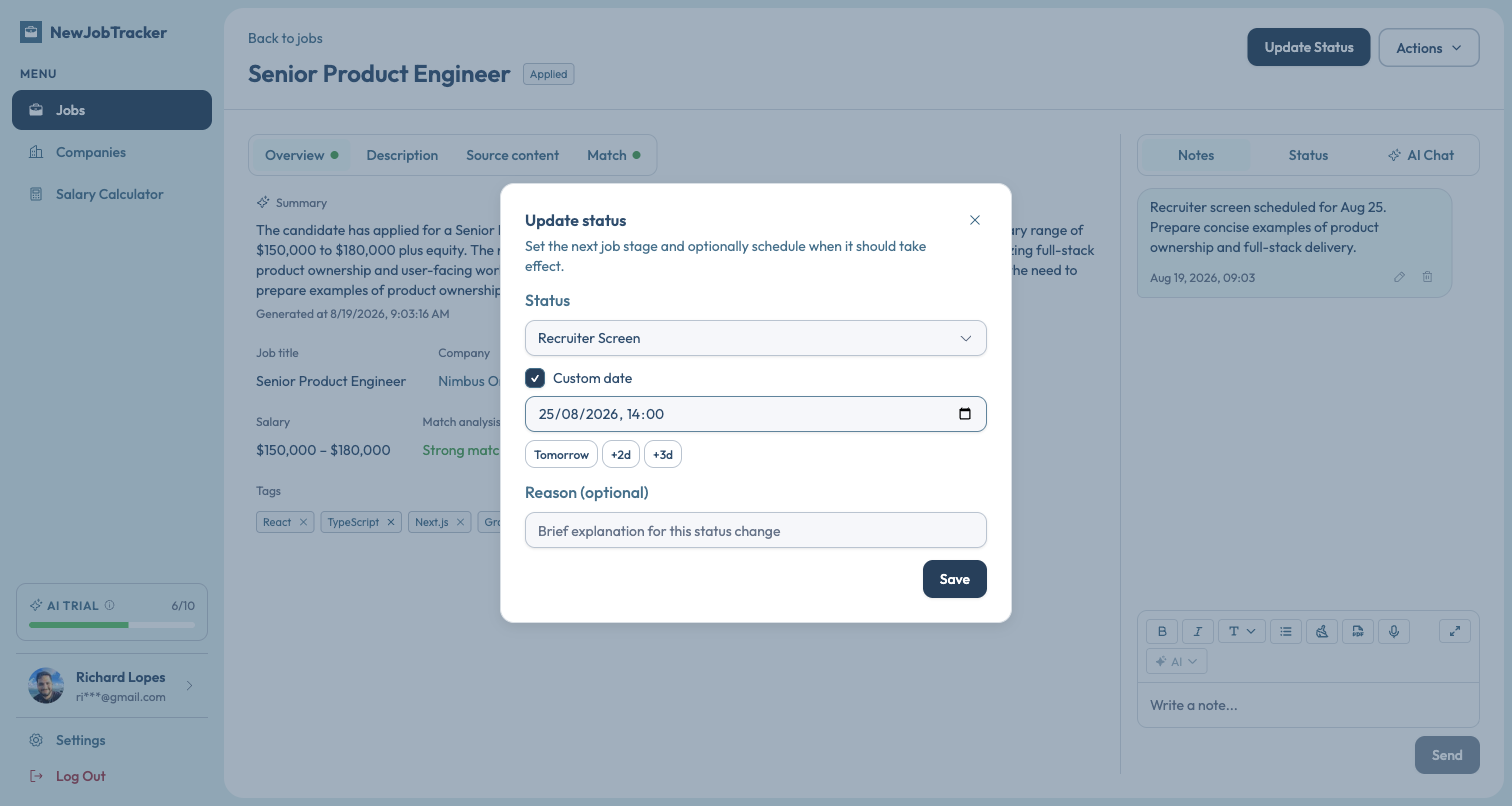1512x806 pixels.
Task: Edit the note with pencil icon
Action: 1400,277
